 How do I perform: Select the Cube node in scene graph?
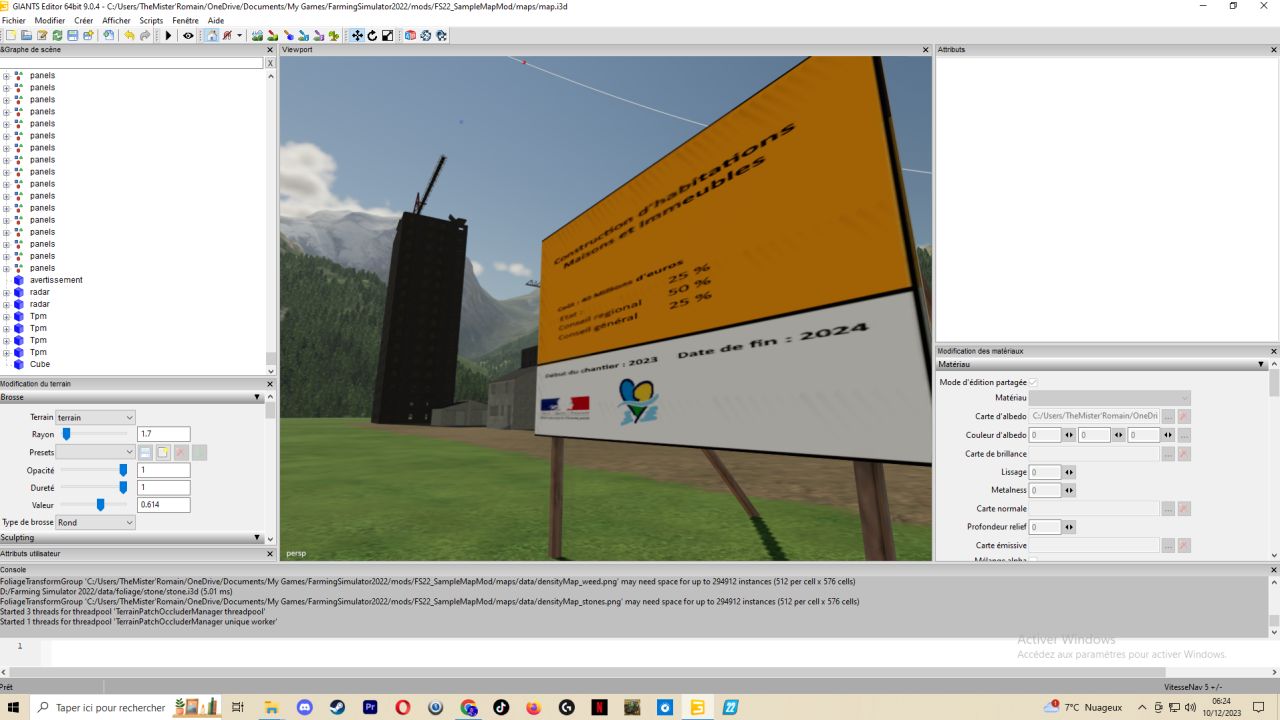pyautogui.click(x=40, y=364)
